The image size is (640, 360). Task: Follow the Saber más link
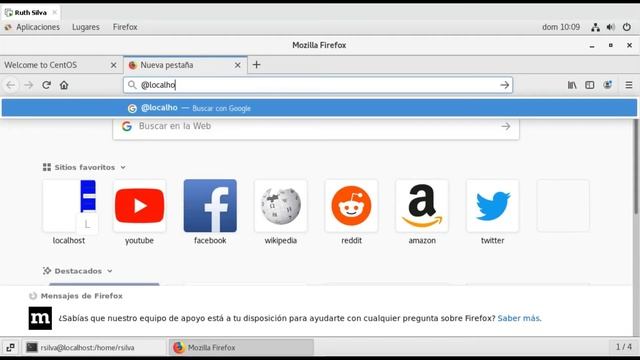point(518,318)
